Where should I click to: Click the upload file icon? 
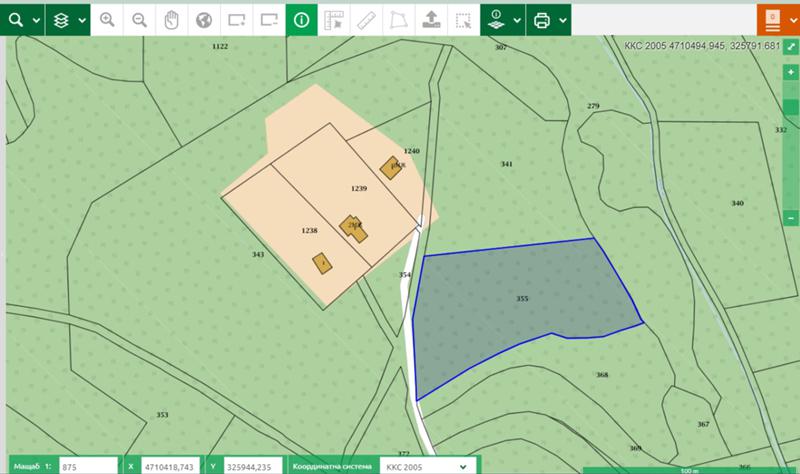click(430, 20)
